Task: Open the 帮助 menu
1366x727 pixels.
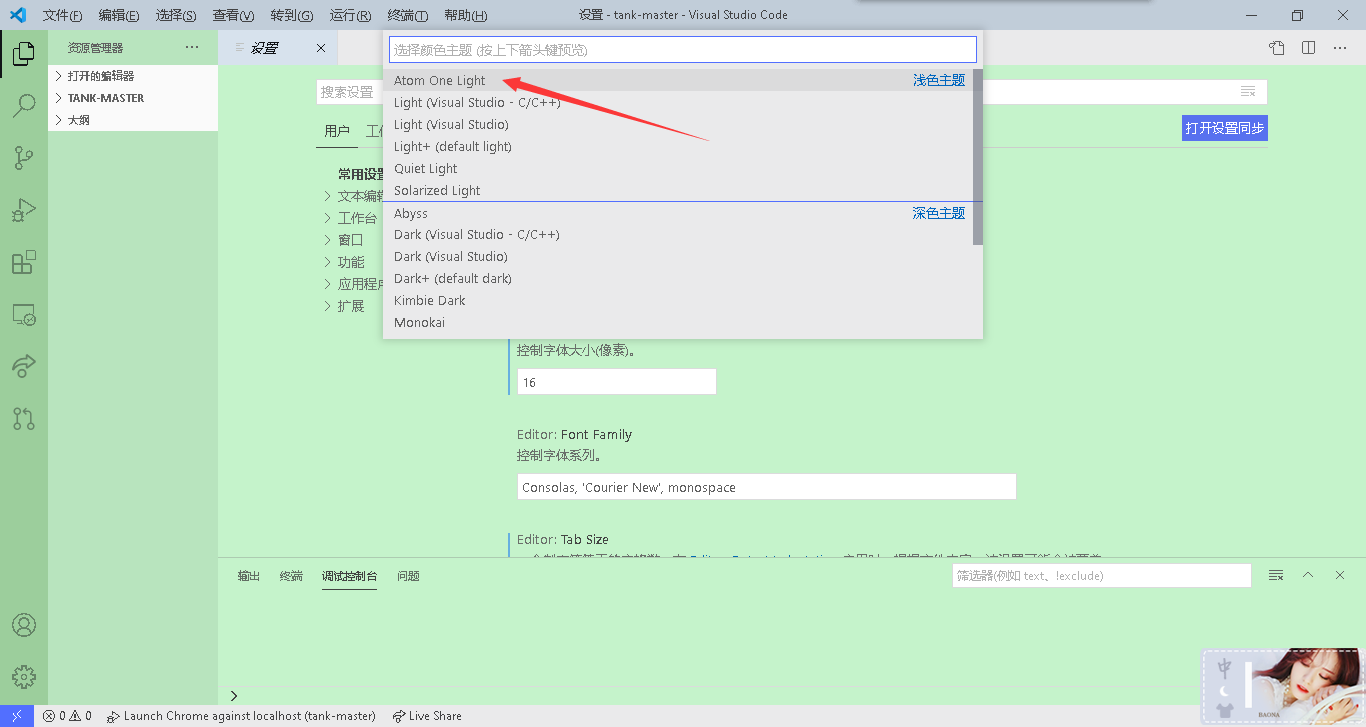Action: click(465, 15)
